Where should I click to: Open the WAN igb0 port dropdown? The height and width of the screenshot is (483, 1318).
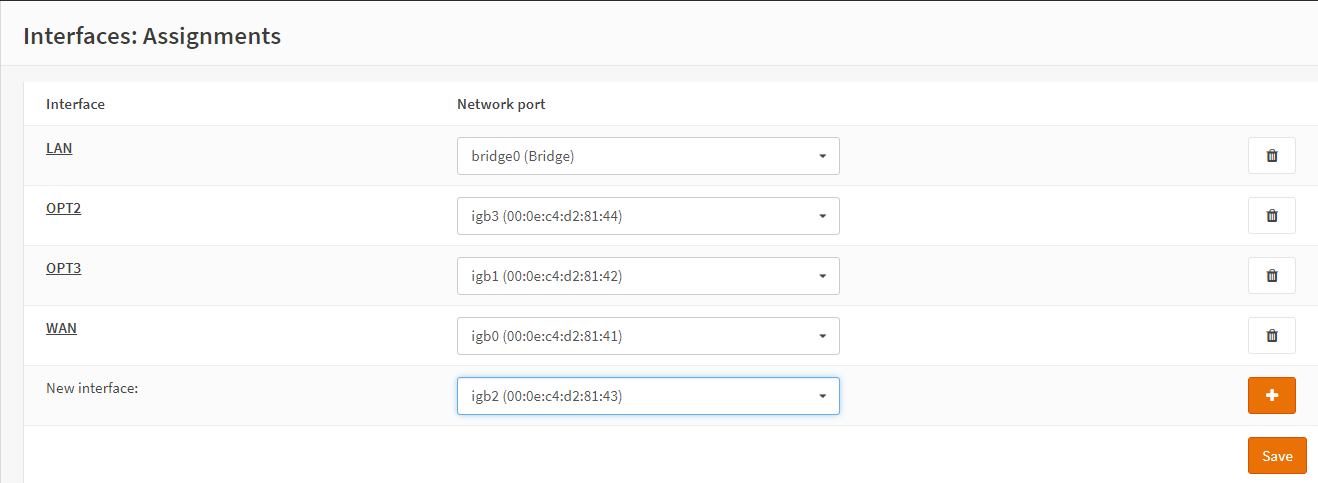click(x=647, y=336)
